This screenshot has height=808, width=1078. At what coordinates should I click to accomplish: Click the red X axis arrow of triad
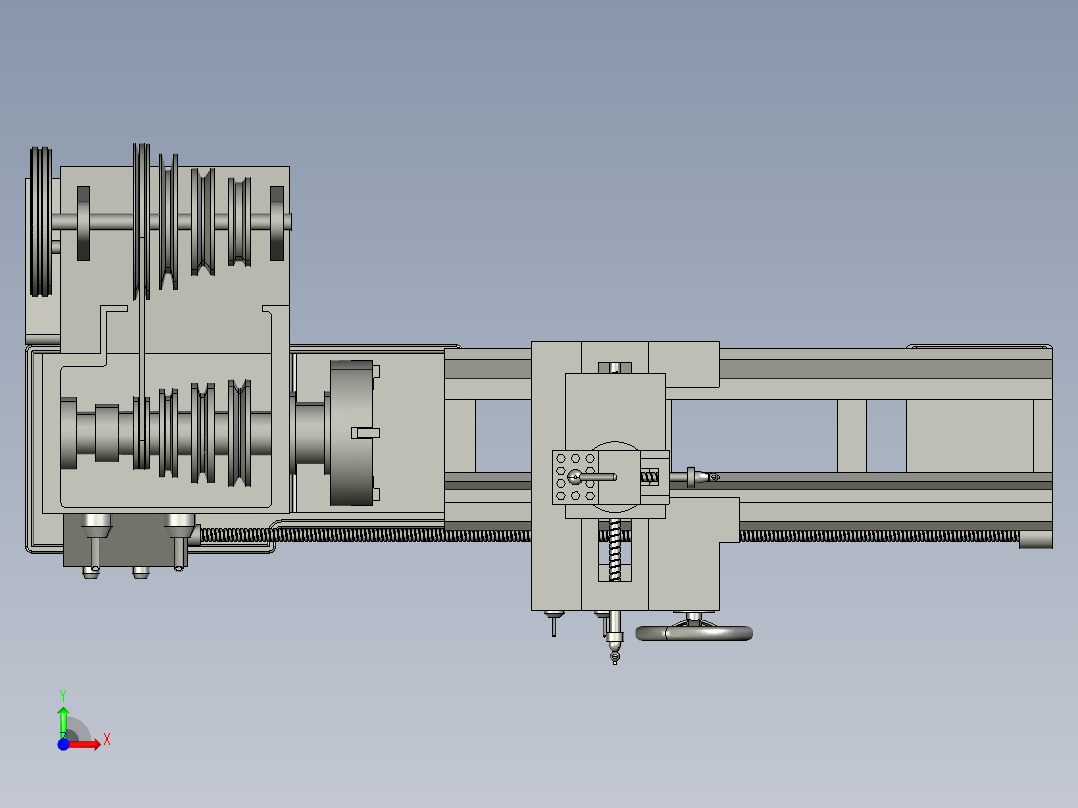pos(87,744)
